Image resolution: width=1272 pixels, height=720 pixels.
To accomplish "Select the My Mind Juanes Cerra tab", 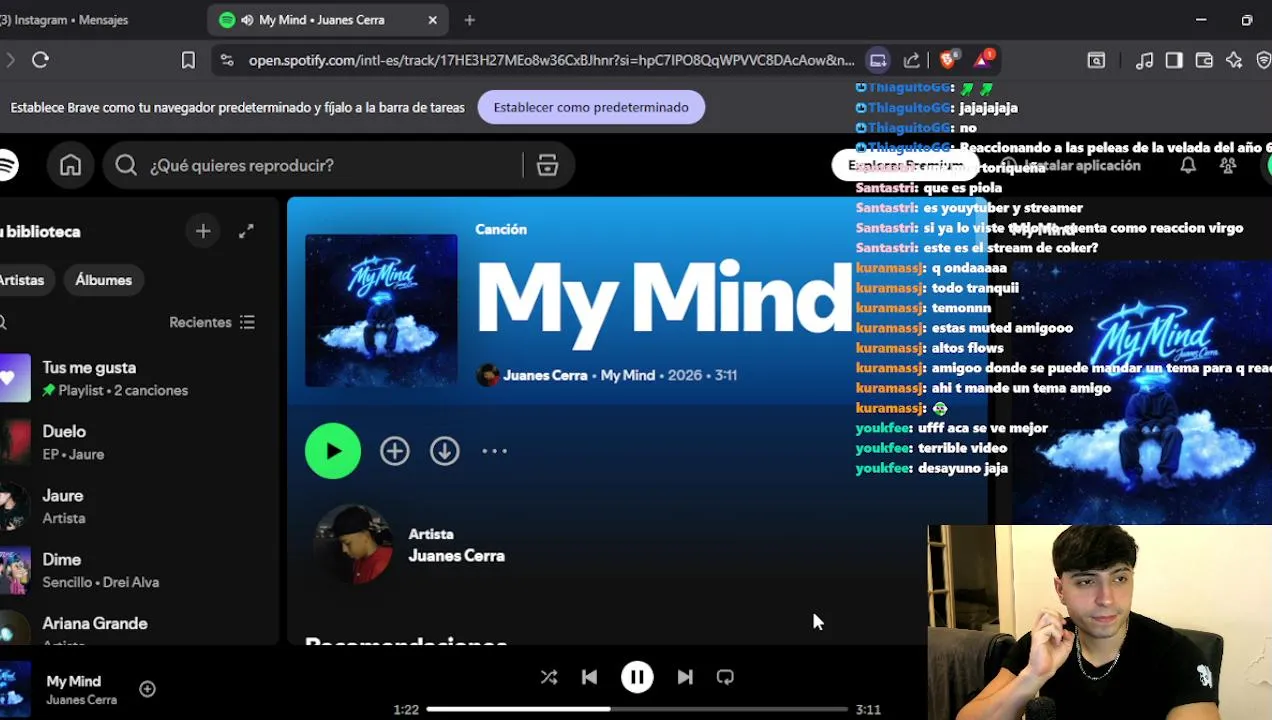I will pyautogui.click(x=329, y=20).
